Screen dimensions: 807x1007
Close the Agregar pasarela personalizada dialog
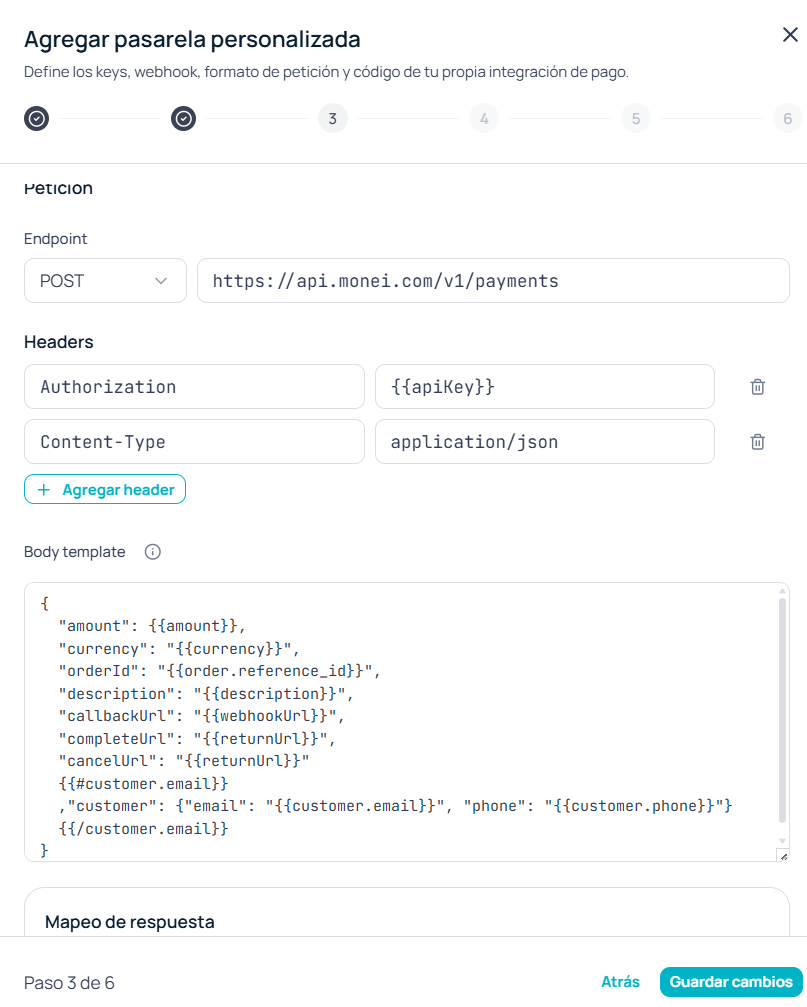coord(790,35)
